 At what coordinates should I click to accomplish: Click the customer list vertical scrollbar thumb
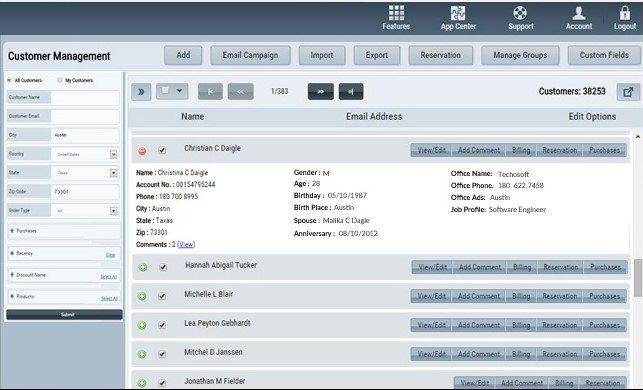pyautogui.click(x=638, y=278)
